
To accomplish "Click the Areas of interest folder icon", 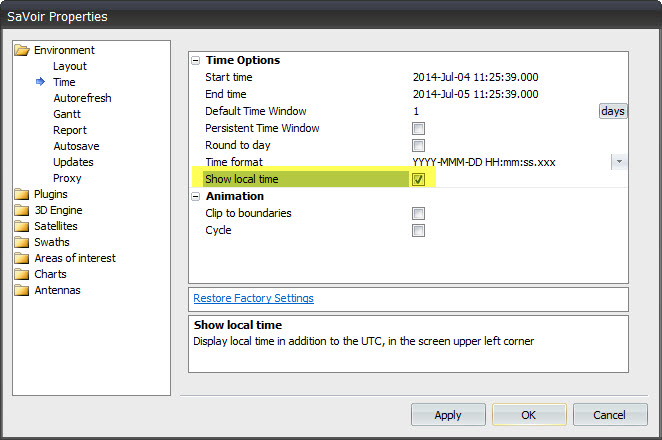I will [22, 258].
